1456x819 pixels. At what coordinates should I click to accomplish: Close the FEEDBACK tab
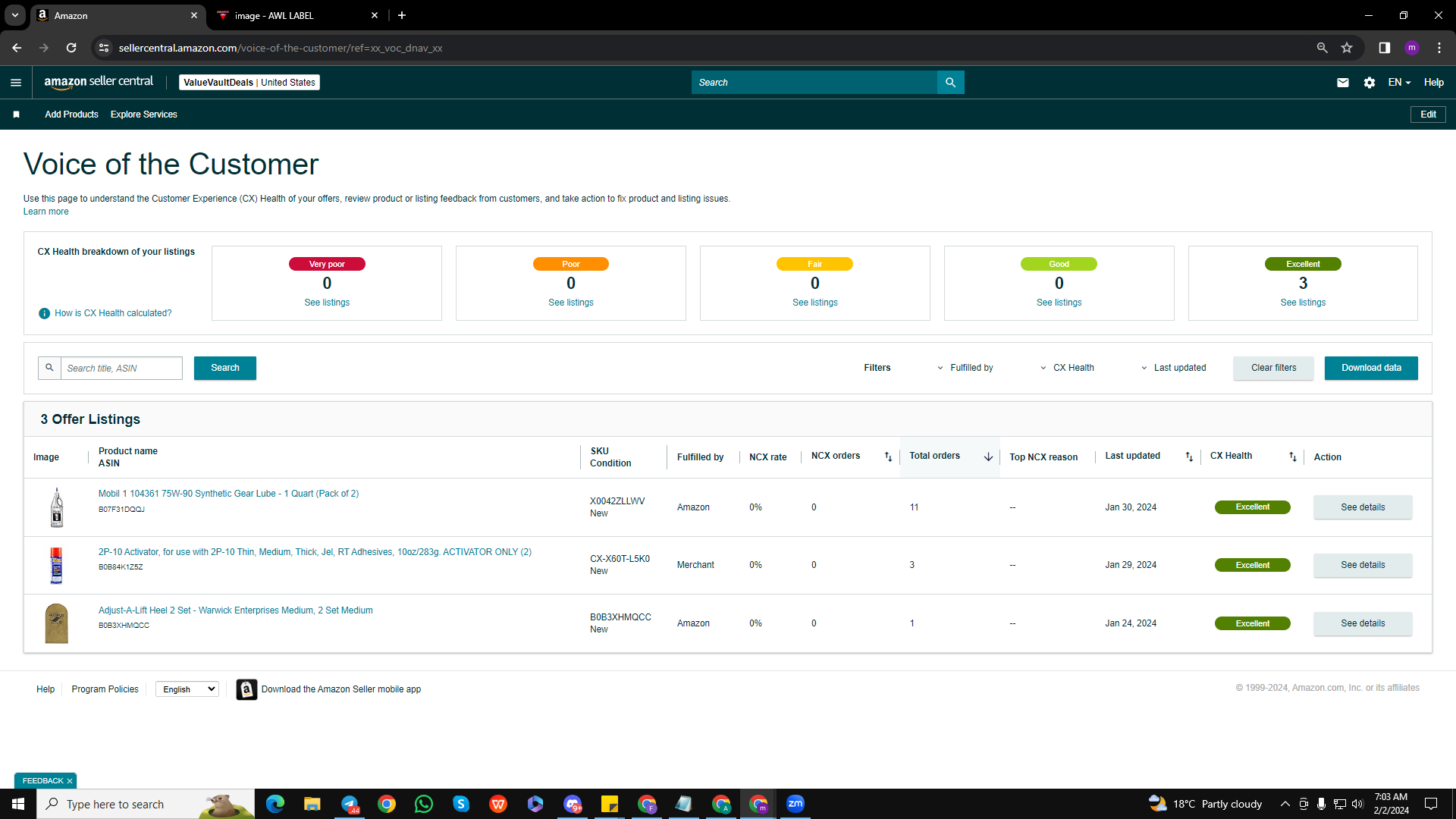pyautogui.click(x=70, y=781)
